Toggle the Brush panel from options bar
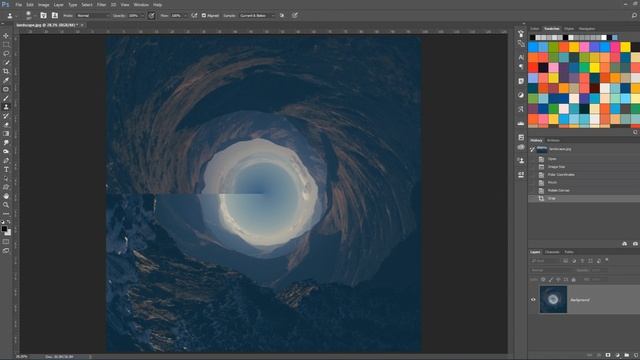The width and height of the screenshot is (640, 360). 43,16
